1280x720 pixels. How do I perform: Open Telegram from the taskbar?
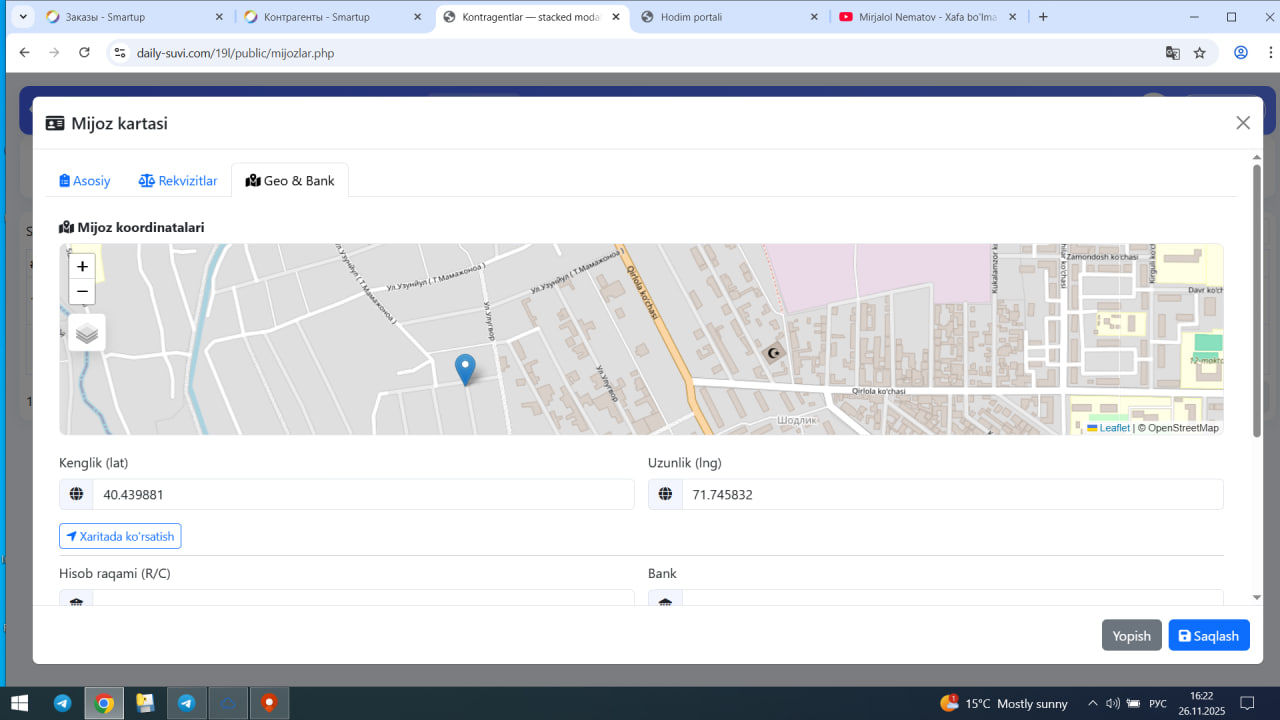click(x=62, y=703)
